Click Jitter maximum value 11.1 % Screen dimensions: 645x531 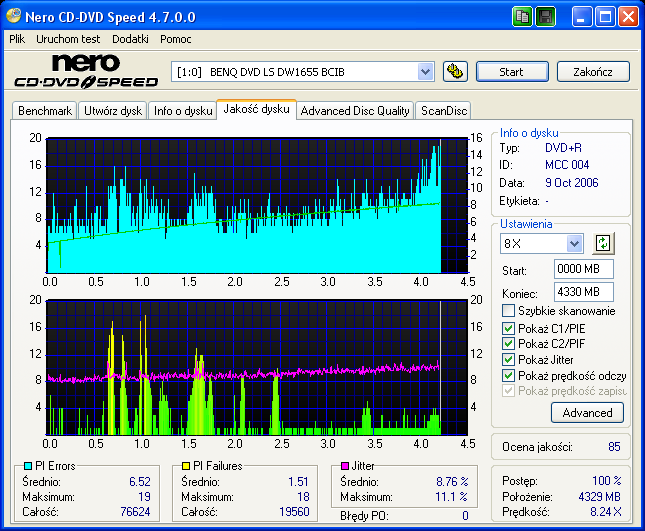point(451,497)
